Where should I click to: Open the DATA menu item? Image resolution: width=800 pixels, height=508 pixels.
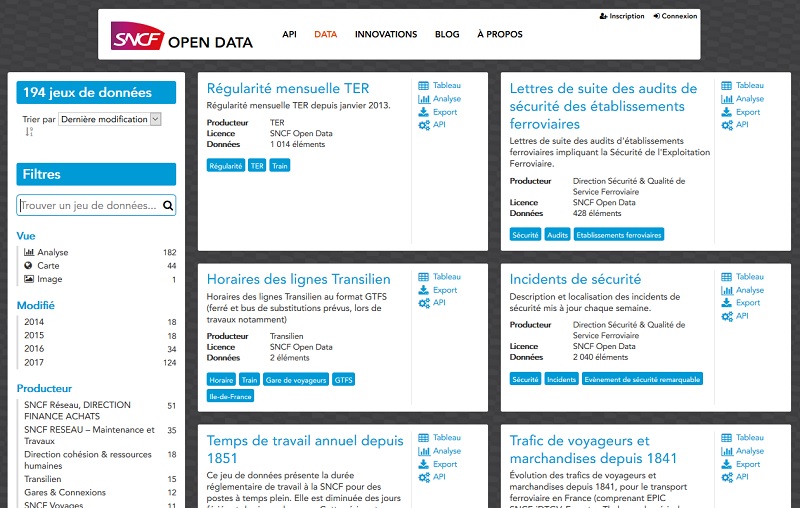(326, 34)
